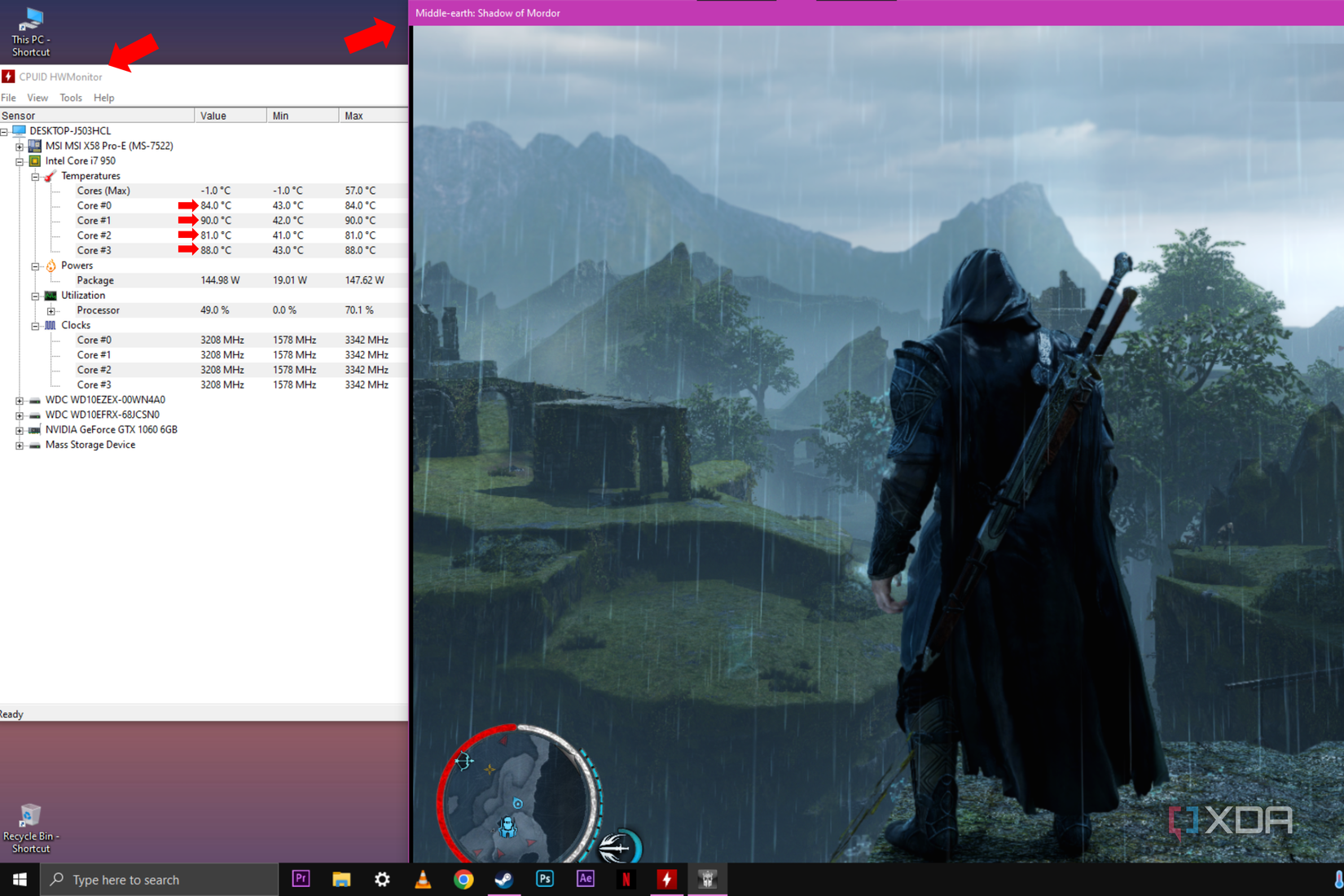Open After Effects from the taskbar
Screen dimensions: 1344x896
pos(586,879)
